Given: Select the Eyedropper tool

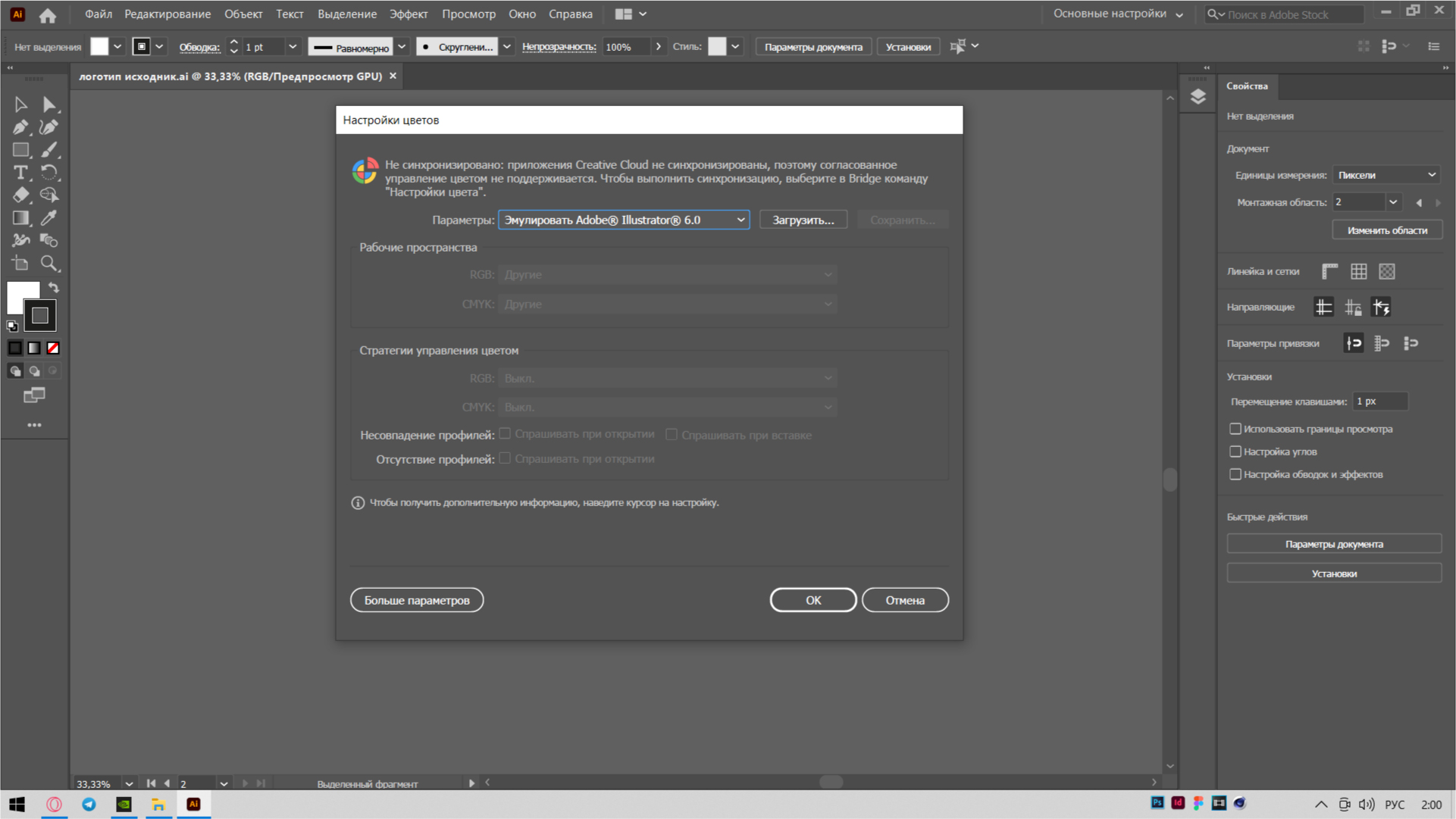Looking at the screenshot, I should 49,218.
